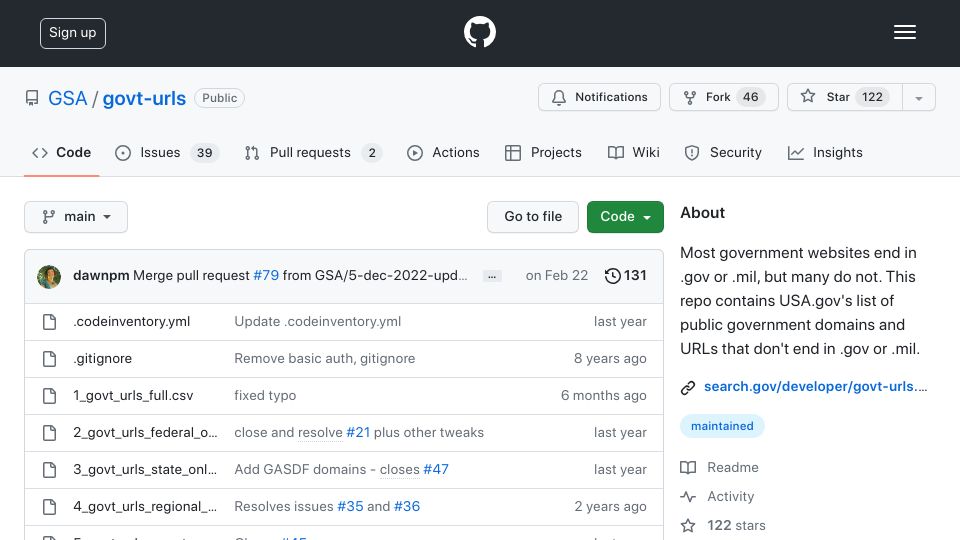
Task: Click the bell icon in Notifications
Action: point(558,97)
